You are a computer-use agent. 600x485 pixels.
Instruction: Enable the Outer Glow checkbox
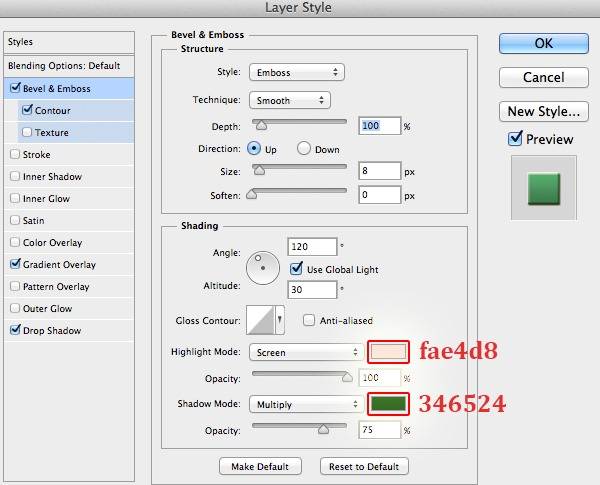tap(15, 308)
